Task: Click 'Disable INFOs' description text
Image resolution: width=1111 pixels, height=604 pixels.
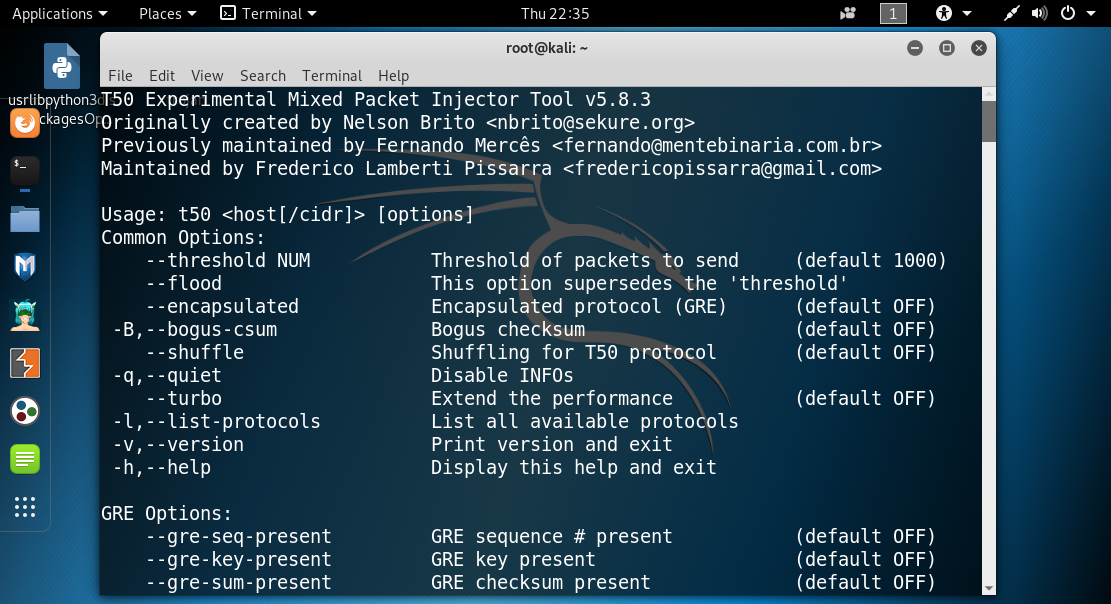Action: [x=502, y=376]
